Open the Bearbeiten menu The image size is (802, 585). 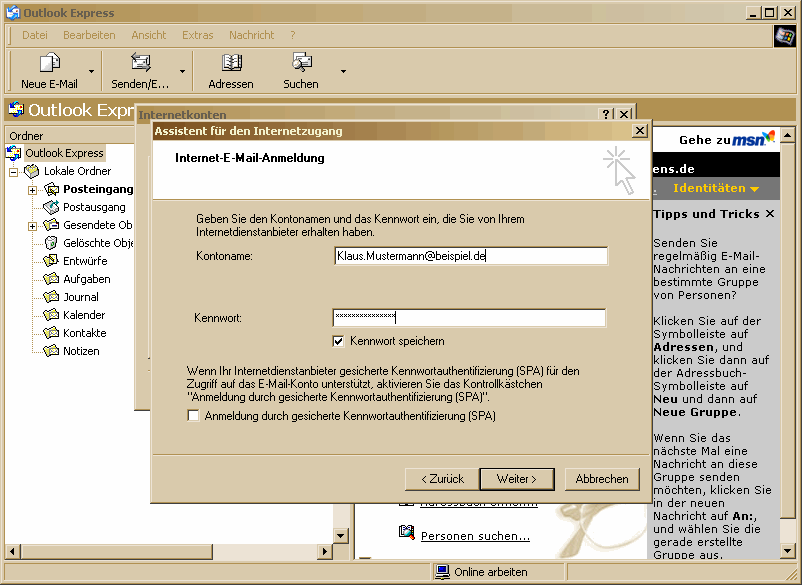[89, 35]
